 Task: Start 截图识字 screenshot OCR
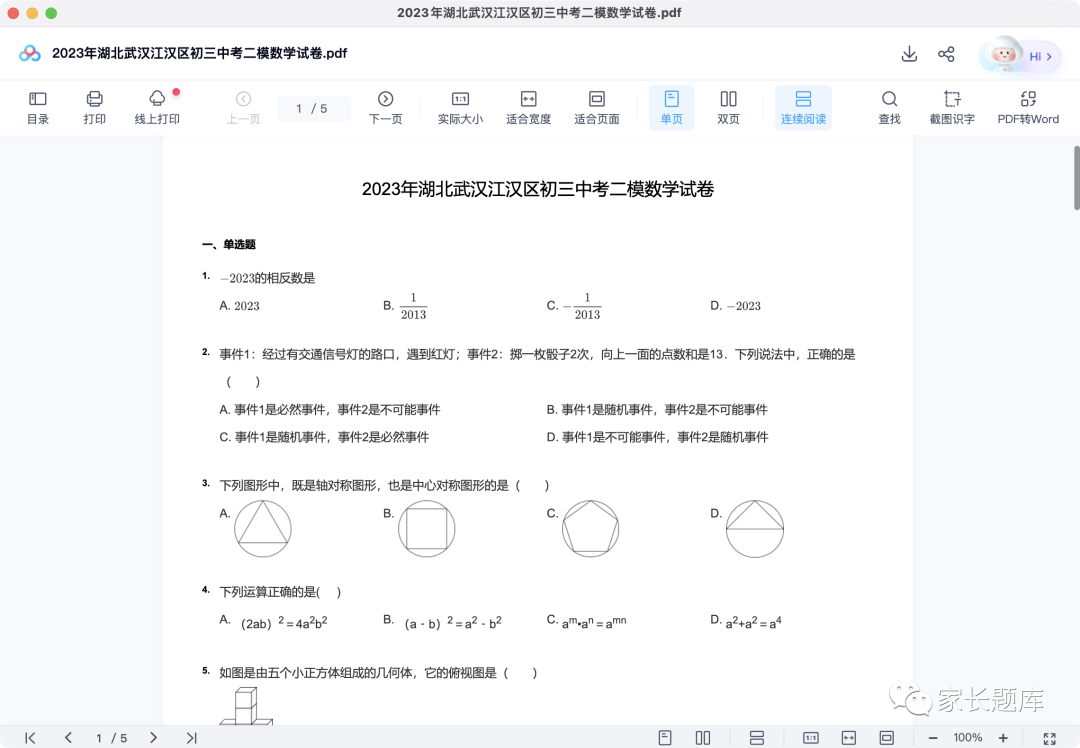click(952, 108)
